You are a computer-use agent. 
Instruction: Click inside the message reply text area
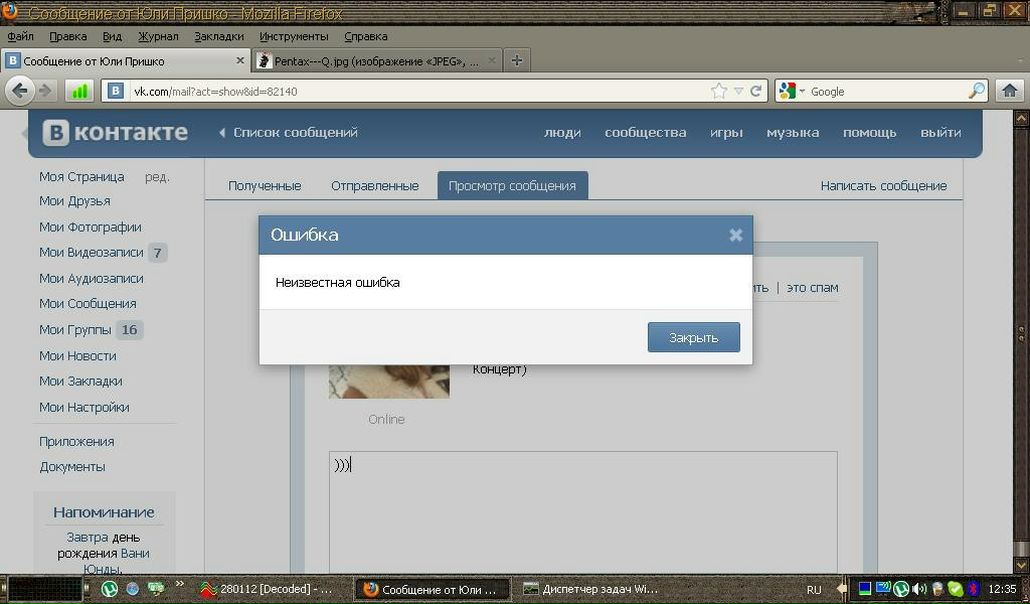click(x=582, y=510)
